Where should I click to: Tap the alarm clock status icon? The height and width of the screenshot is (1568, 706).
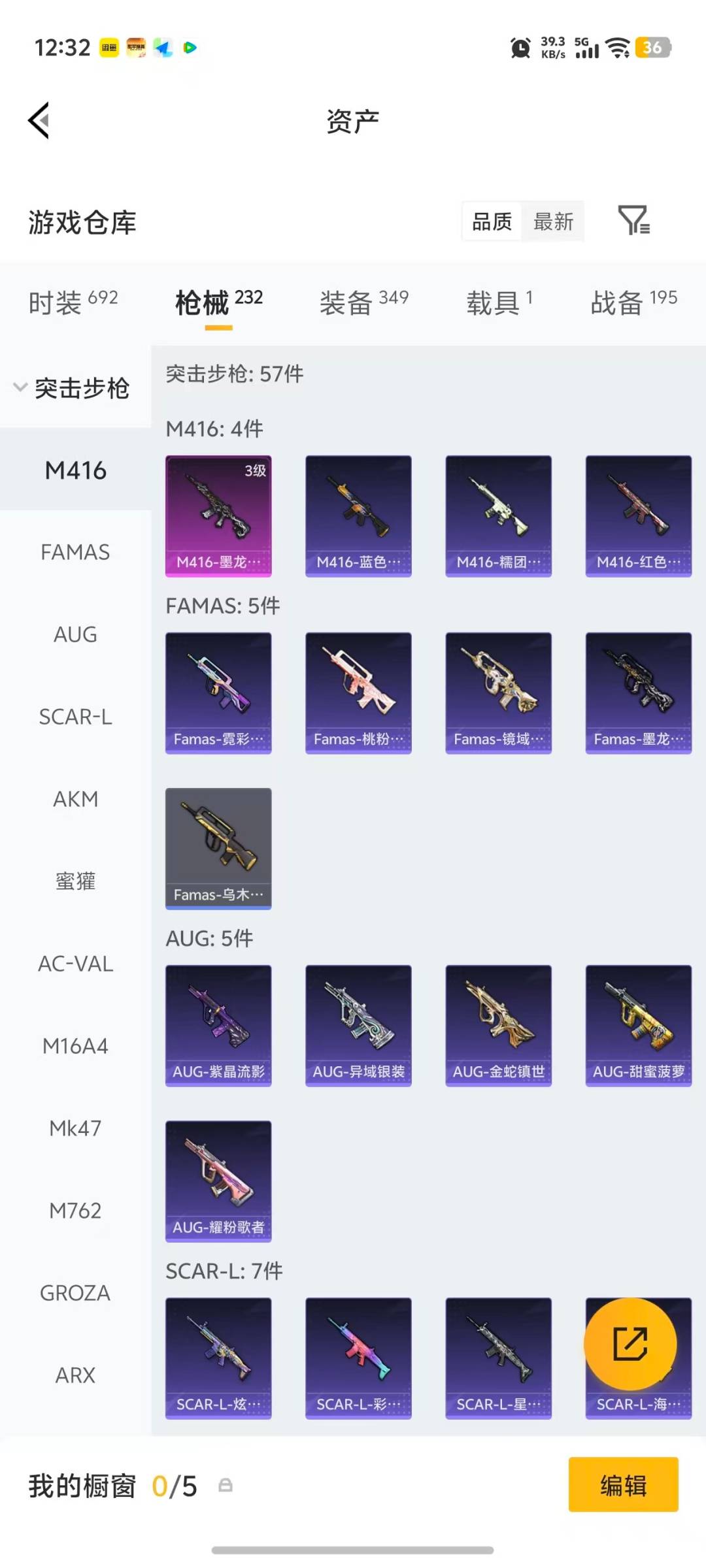520,48
